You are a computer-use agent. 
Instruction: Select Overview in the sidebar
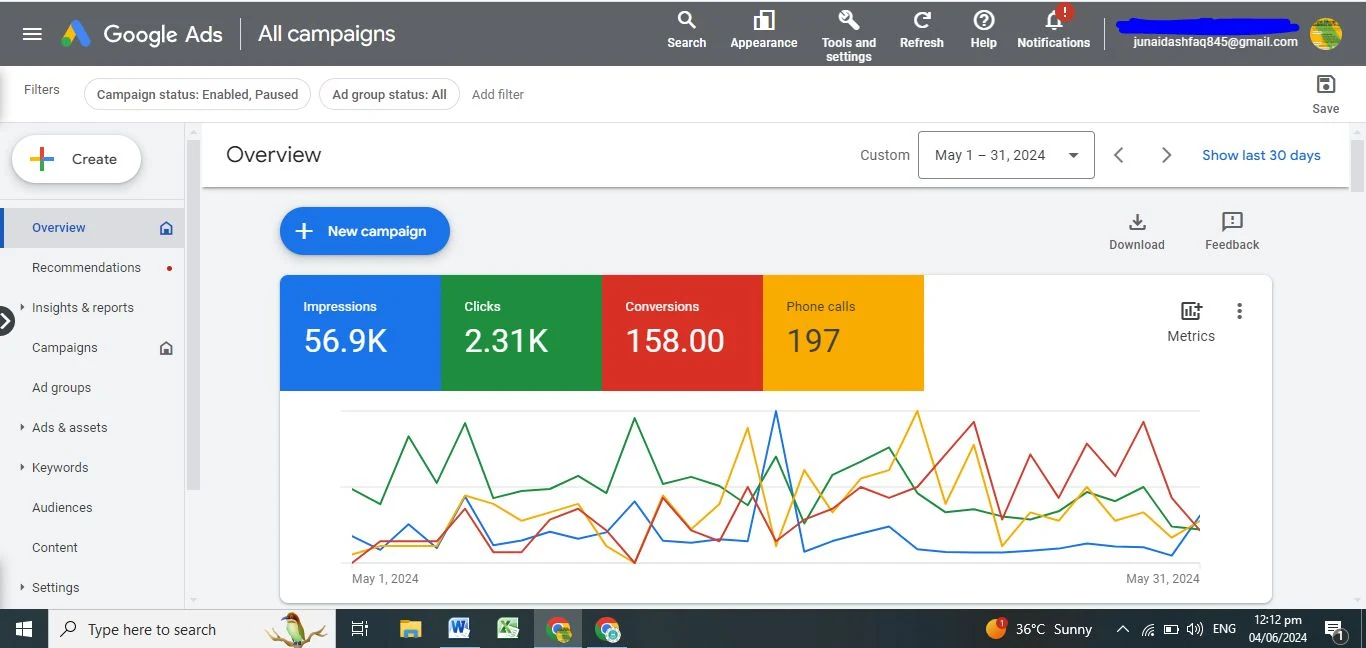[x=93, y=227]
